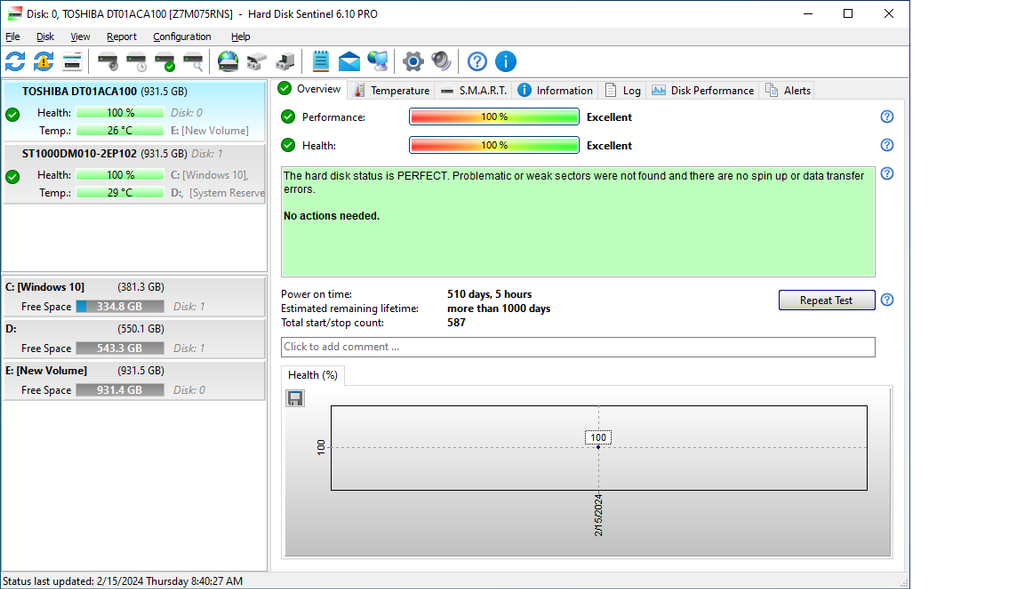
Task: Click disk icon with magnifying glass
Action: pyautogui.click(x=194, y=62)
